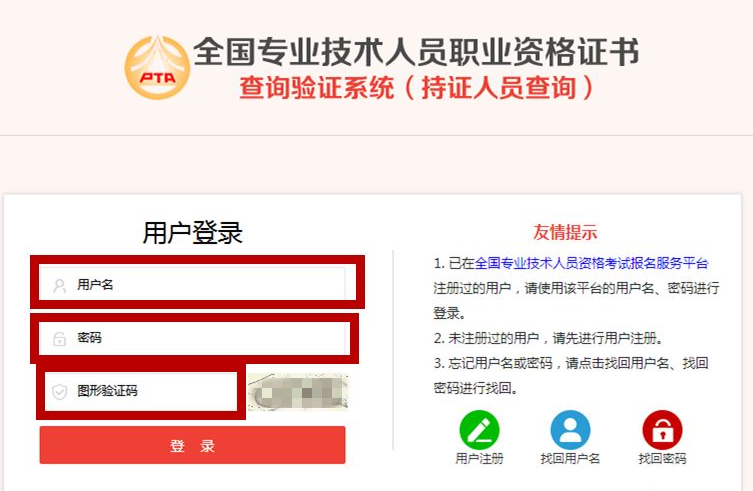Click the shield icon in captcha field
Screen dimensions: 753x491
tap(60, 392)
